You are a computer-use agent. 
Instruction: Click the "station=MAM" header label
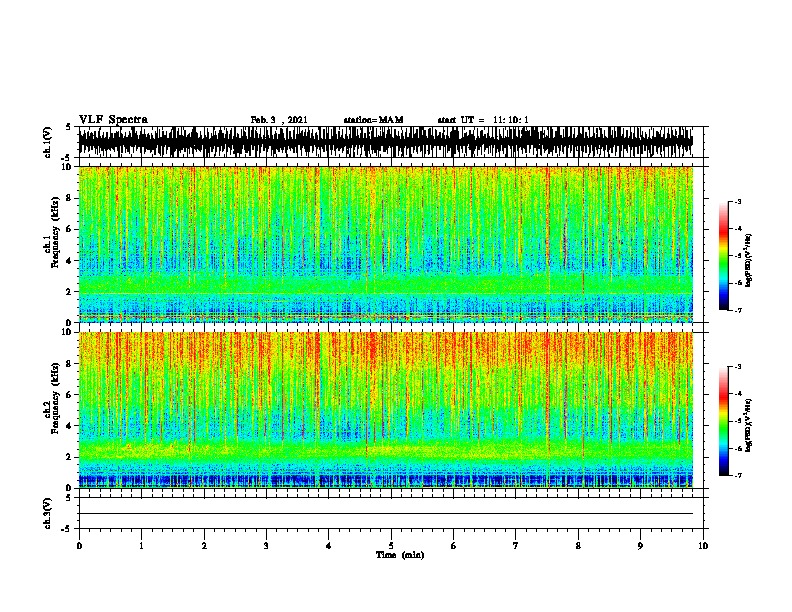tap(373, 120)
